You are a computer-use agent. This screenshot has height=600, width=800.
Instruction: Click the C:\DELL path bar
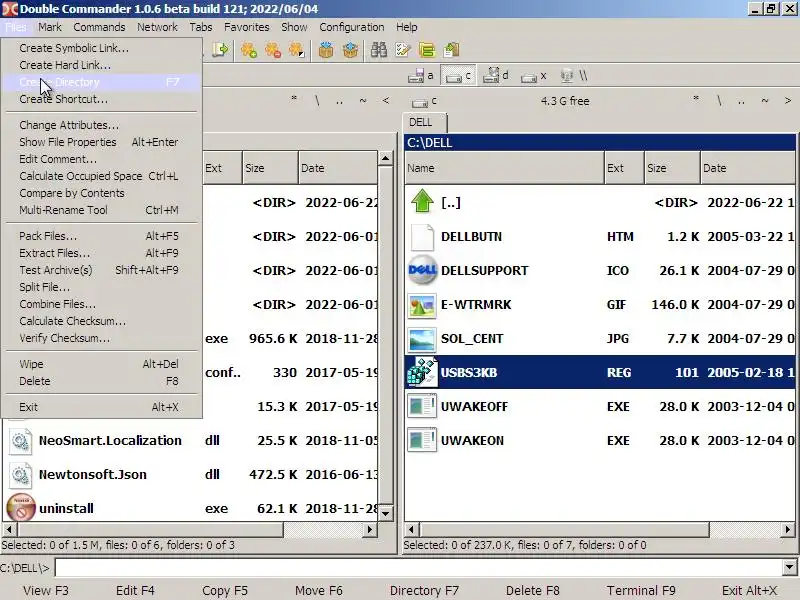[x=600, y=143]
